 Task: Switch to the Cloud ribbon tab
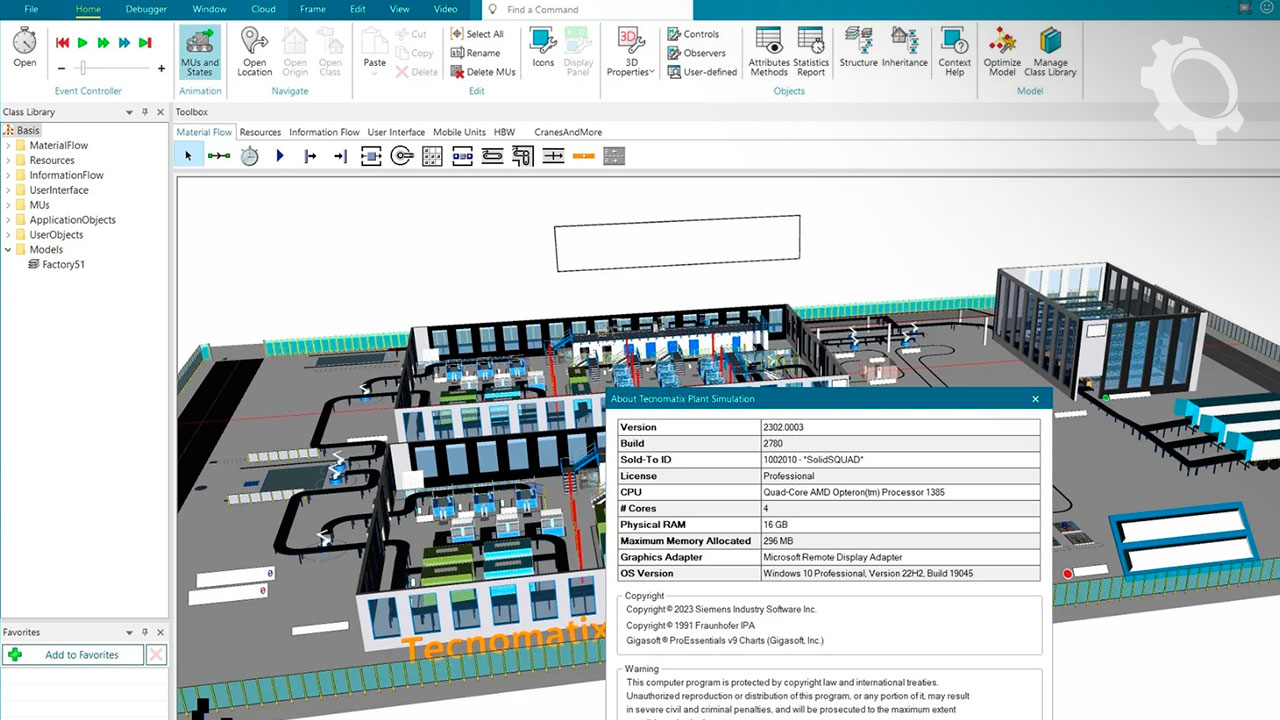tap(263, 9)
